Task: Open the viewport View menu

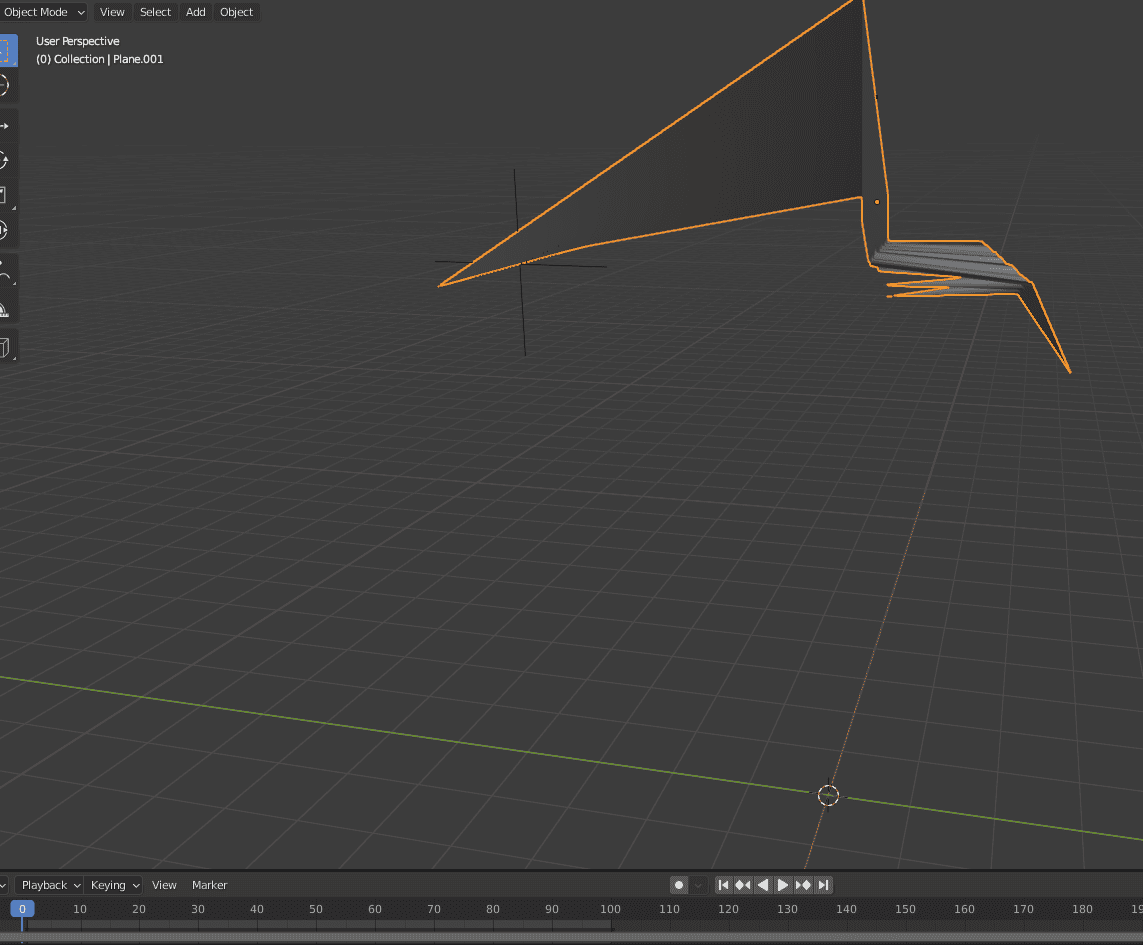Action: tap(111, 12)
